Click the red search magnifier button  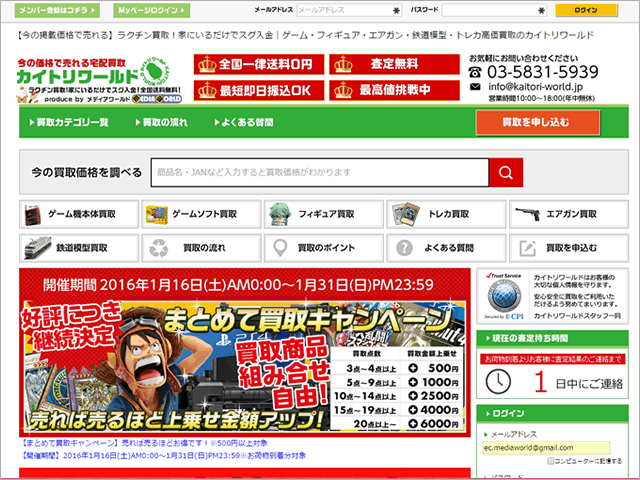tap(506, 173)
